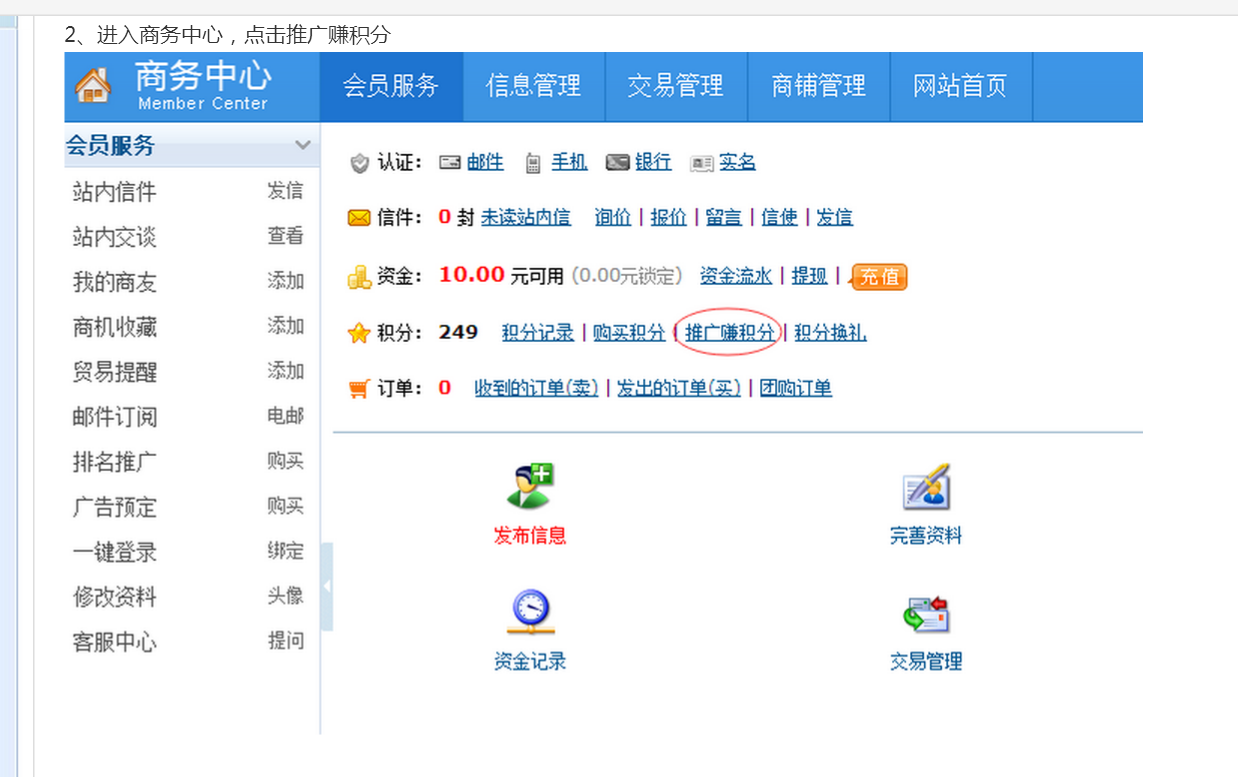Open the 交易管理 top navigation tab
The height and width of the screenshot is (777, 1238).
(x=675, y=87)
